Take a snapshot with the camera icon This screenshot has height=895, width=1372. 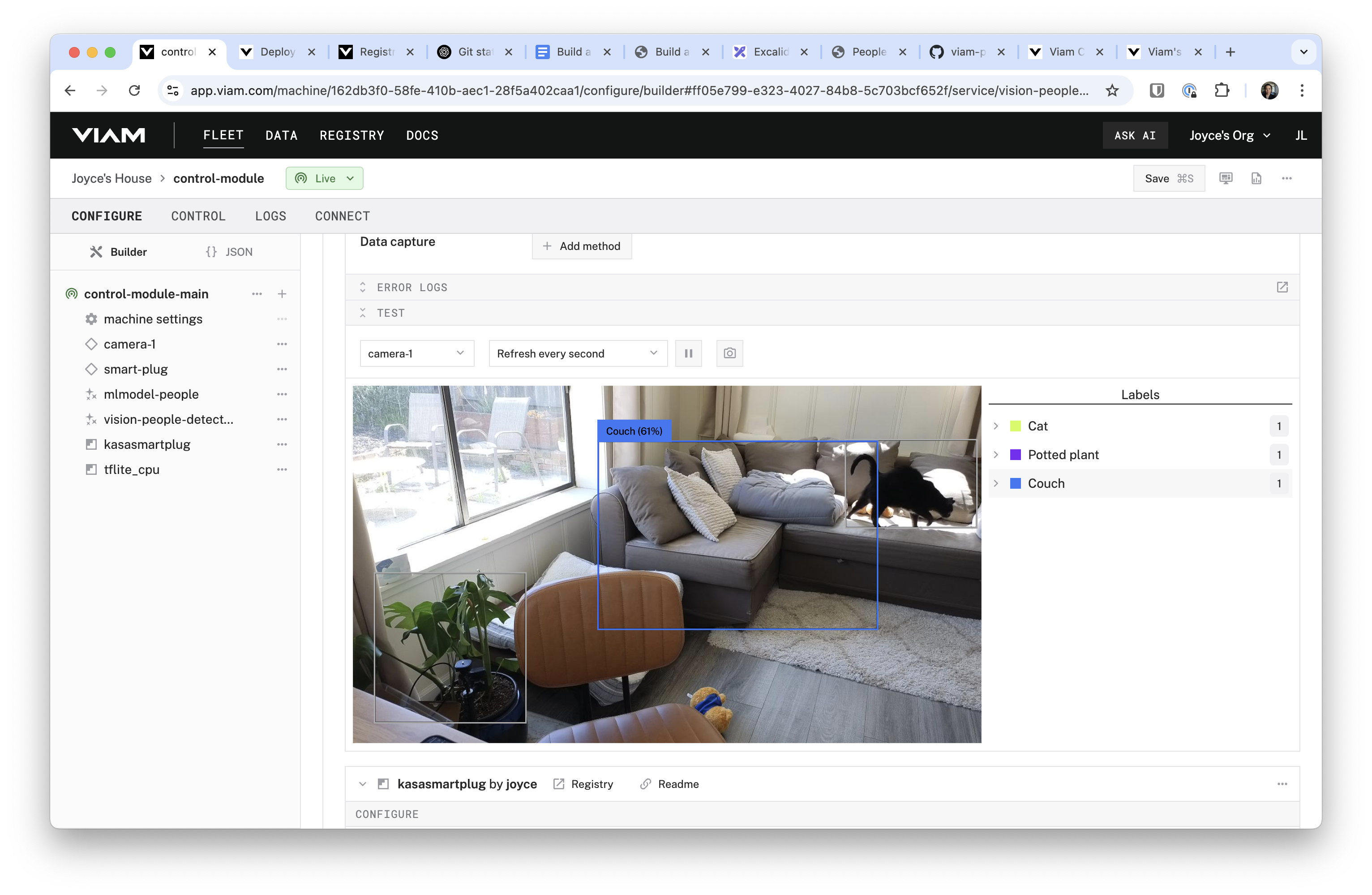(729, 353)
